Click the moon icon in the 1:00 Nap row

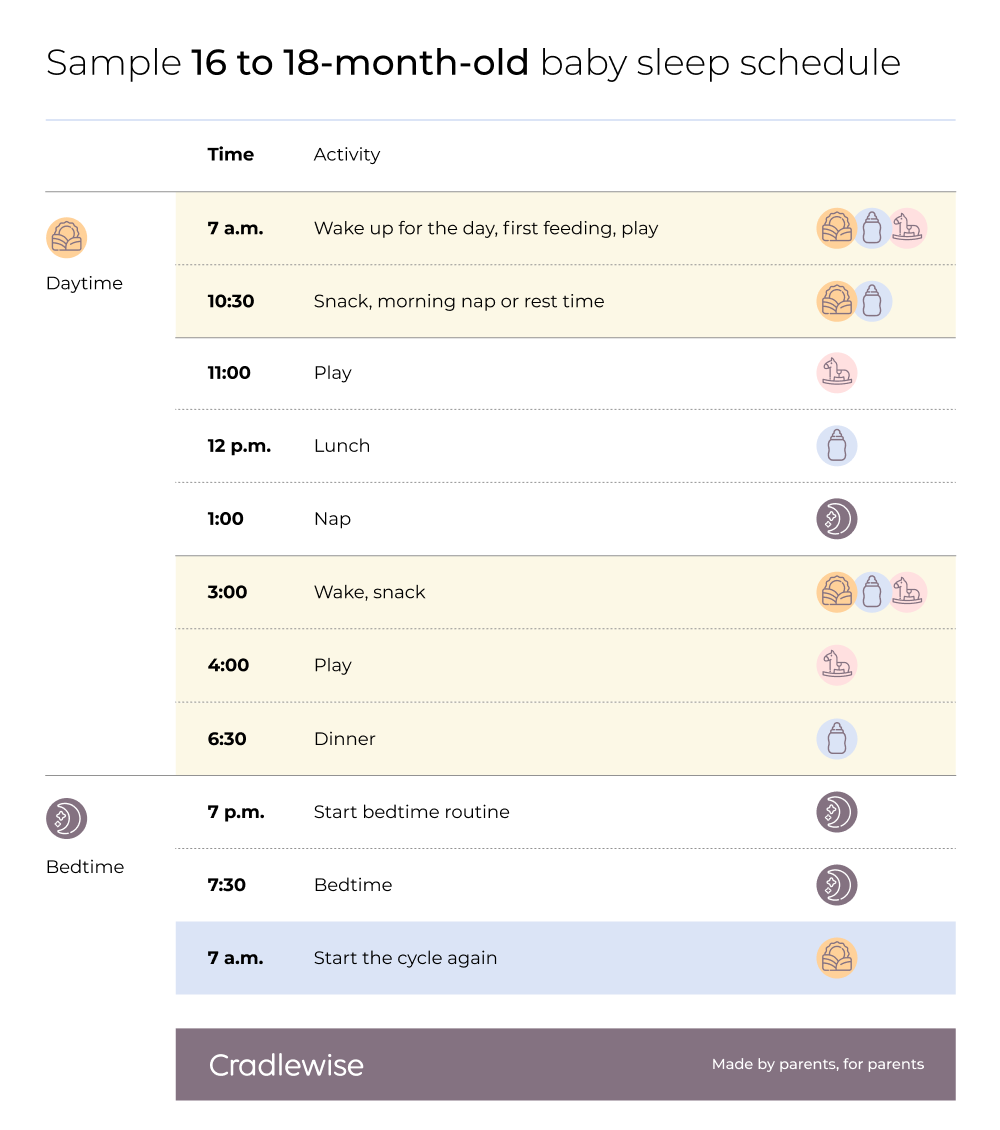(837, 519)
